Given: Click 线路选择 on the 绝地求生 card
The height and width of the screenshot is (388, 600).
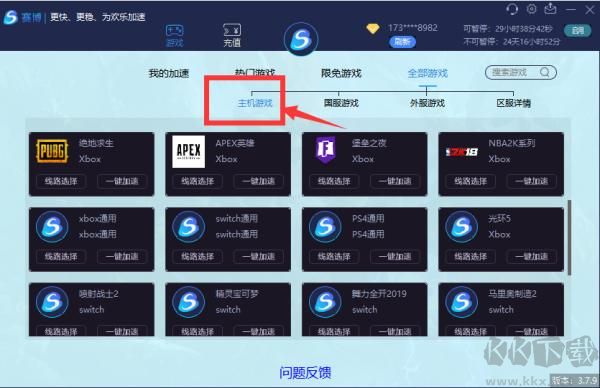Looking at the screenshot, I should 61,181.
